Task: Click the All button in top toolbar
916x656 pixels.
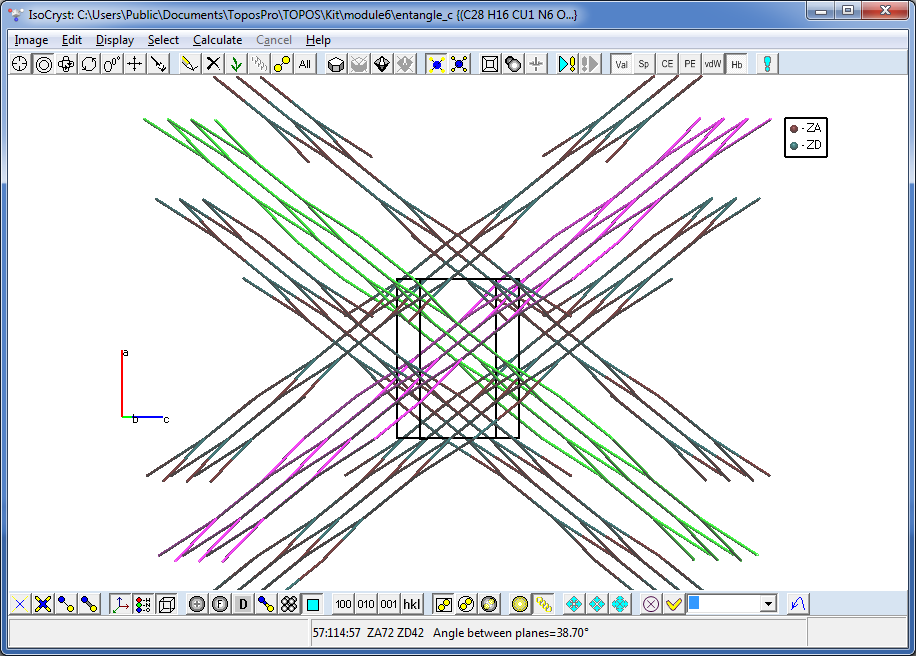Action: (x=305, y=64)
